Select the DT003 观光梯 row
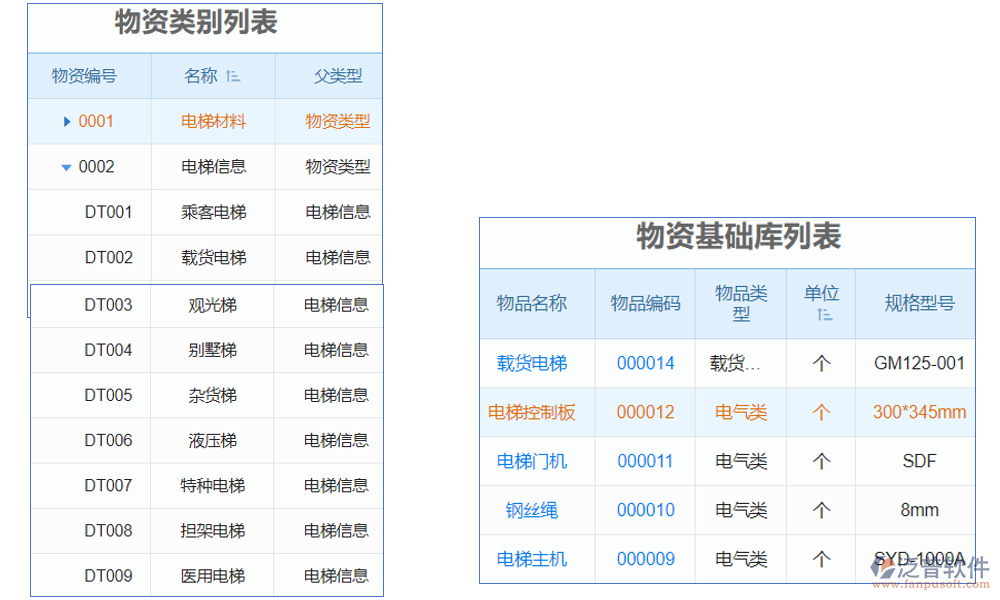The width and height of the screenshot is (1000, 600). (211, 305)
